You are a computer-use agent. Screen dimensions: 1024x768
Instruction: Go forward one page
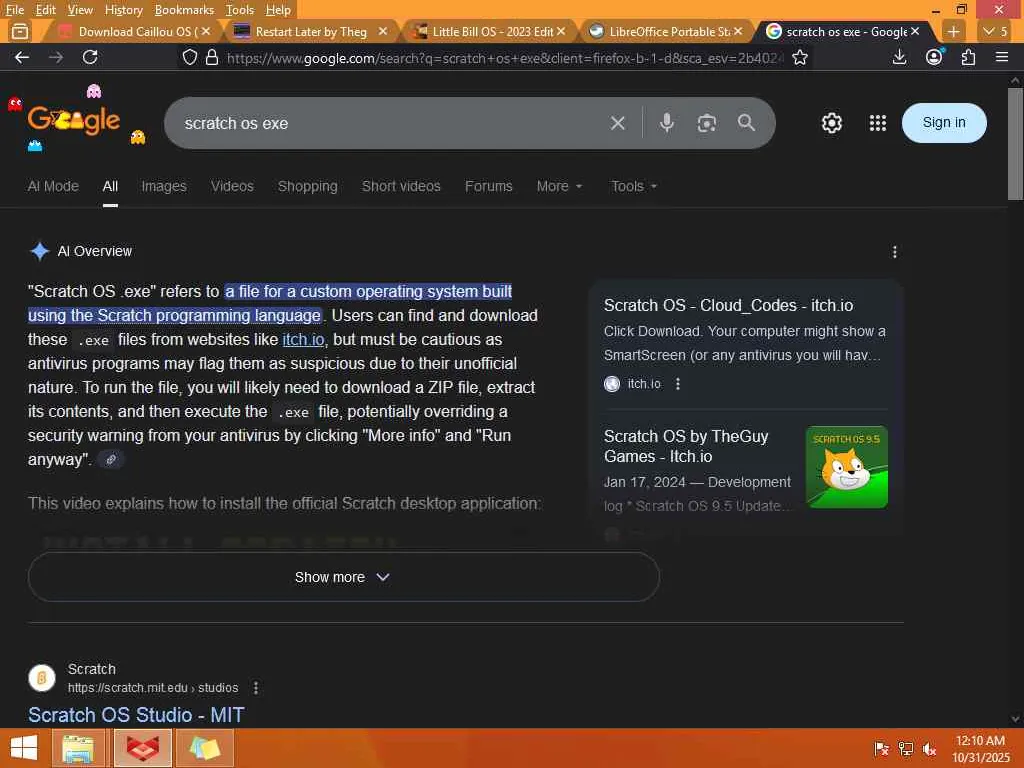coord(56,57)
